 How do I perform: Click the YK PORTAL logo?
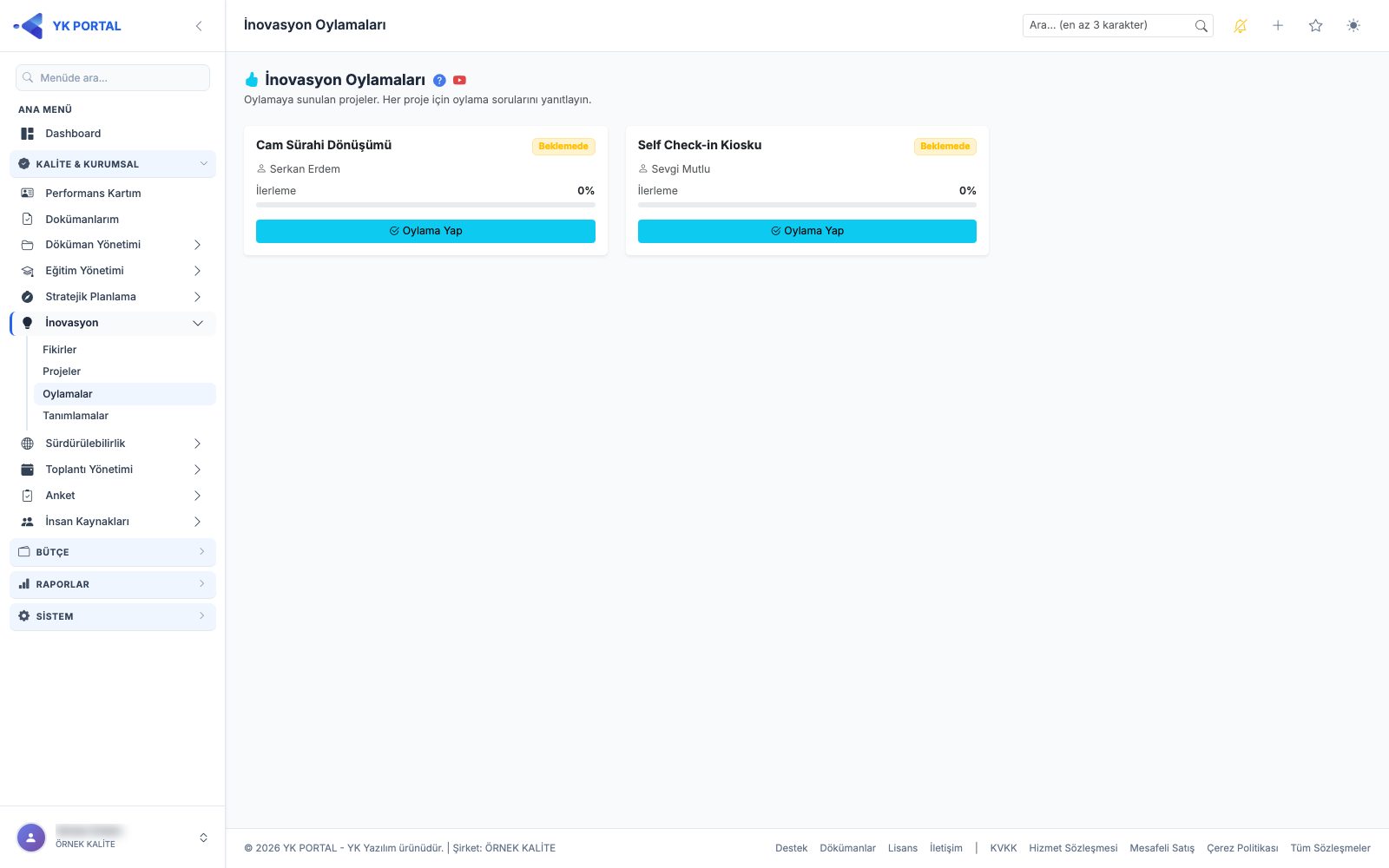pyautogui.click(x=67, y=26)
